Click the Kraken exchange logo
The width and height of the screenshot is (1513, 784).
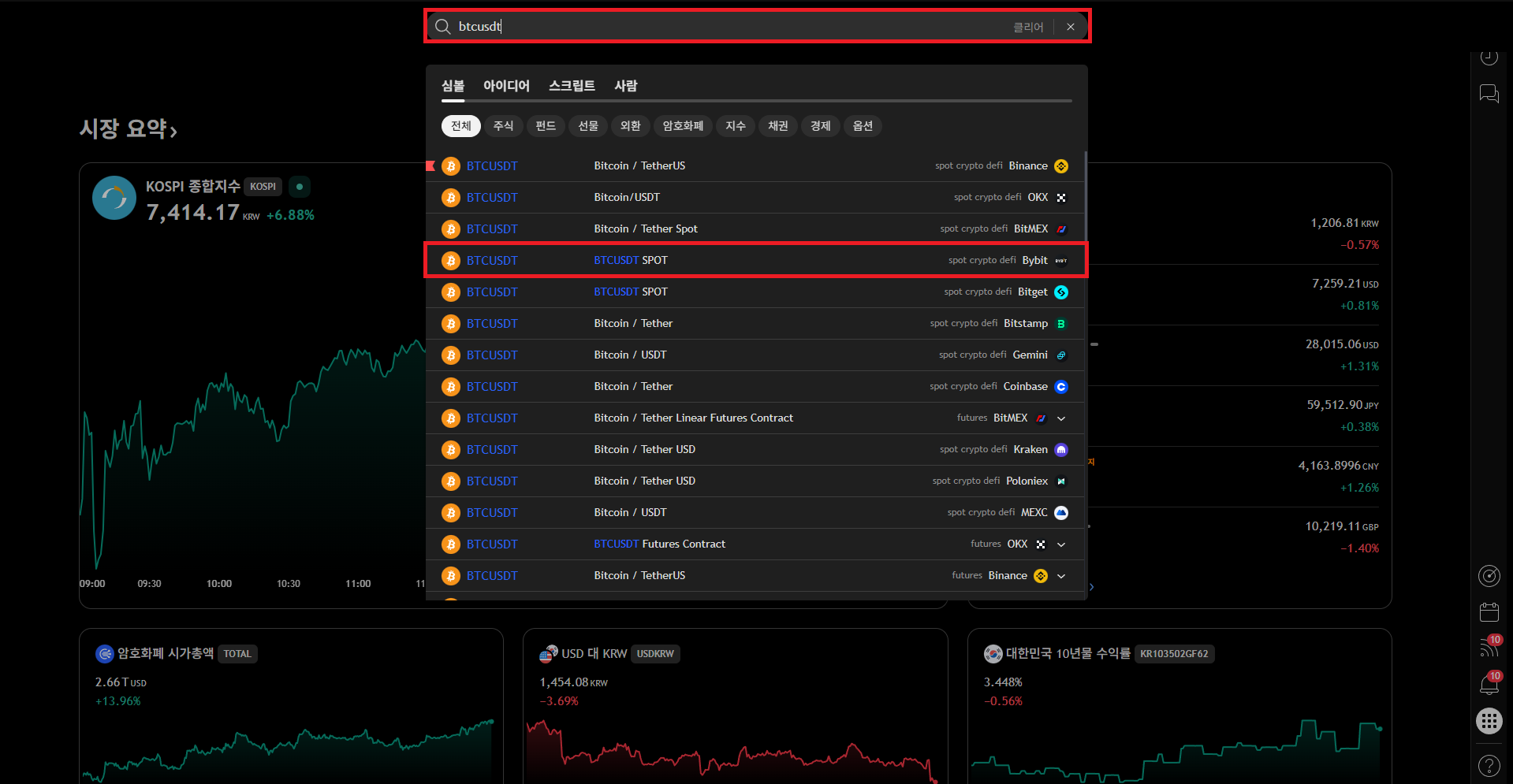tap(1061, 450)
